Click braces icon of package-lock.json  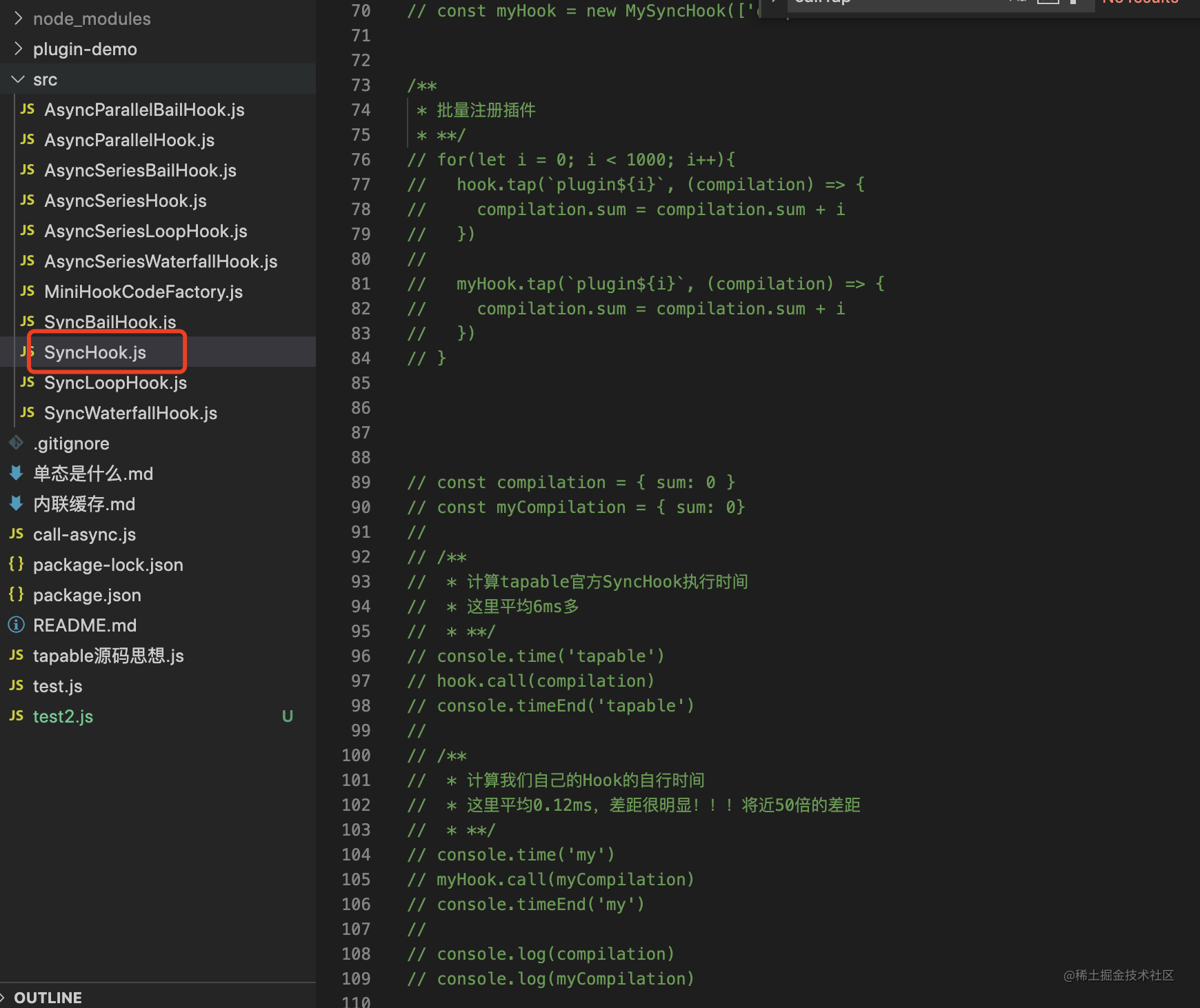(17, 564)
